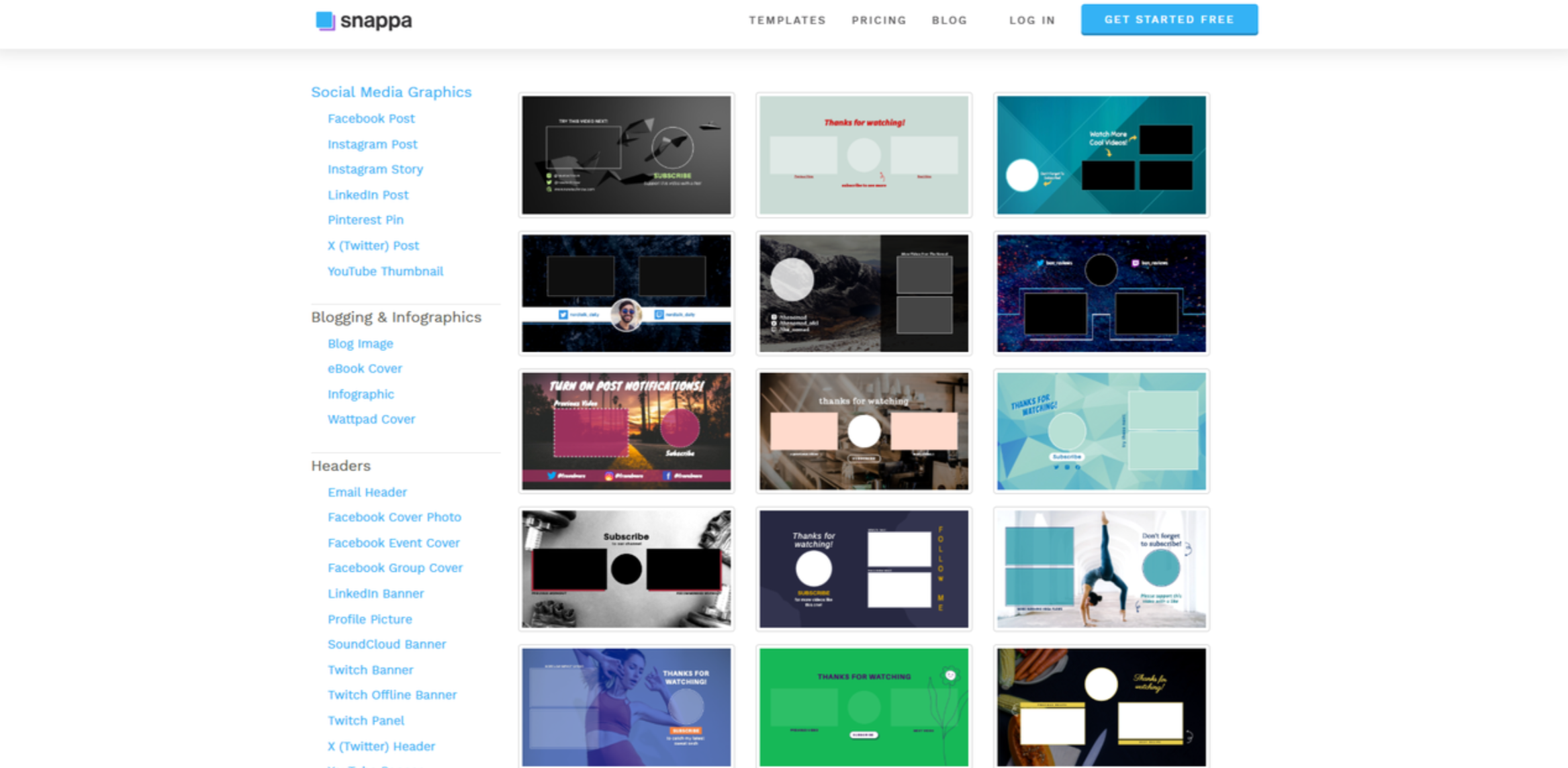Image resolution: width=1568 pixels, height=768 pixels.
Task: Click the LOG IN link
Action: [x=1032, y=20]
